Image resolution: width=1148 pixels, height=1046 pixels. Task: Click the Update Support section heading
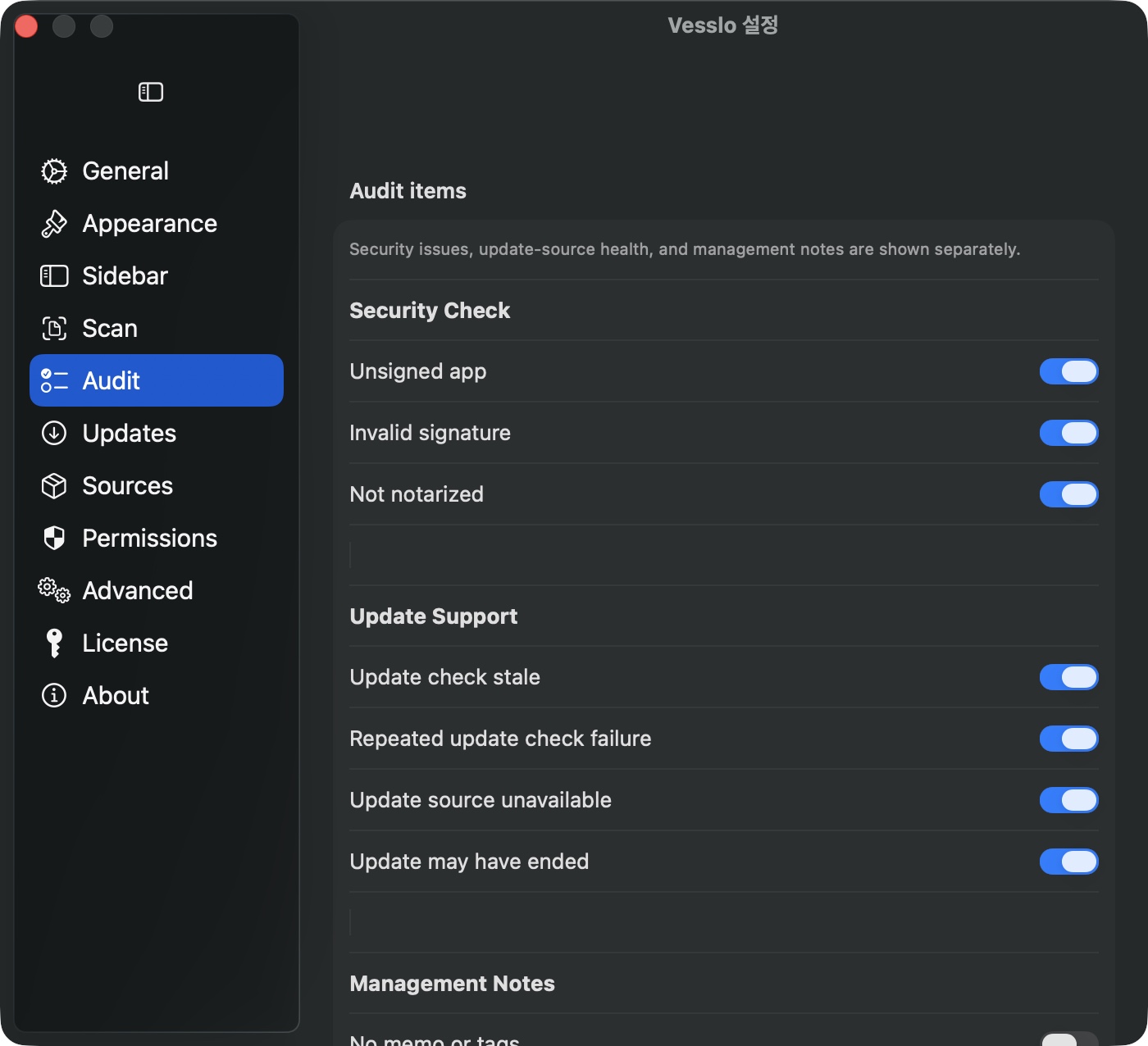(x=433, y=616)
